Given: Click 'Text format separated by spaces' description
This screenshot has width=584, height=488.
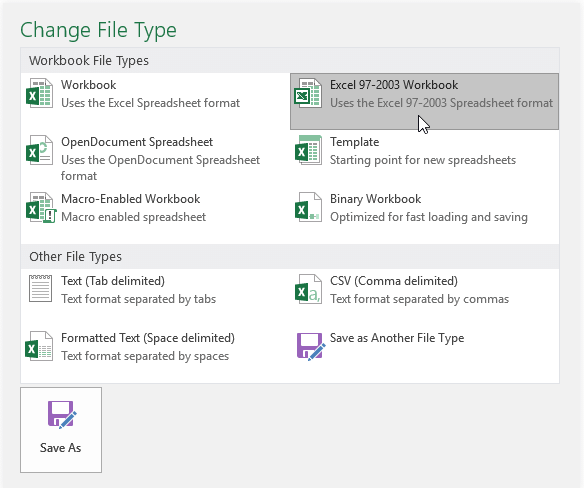Looking at the screenshot, I should click(145, 356).
